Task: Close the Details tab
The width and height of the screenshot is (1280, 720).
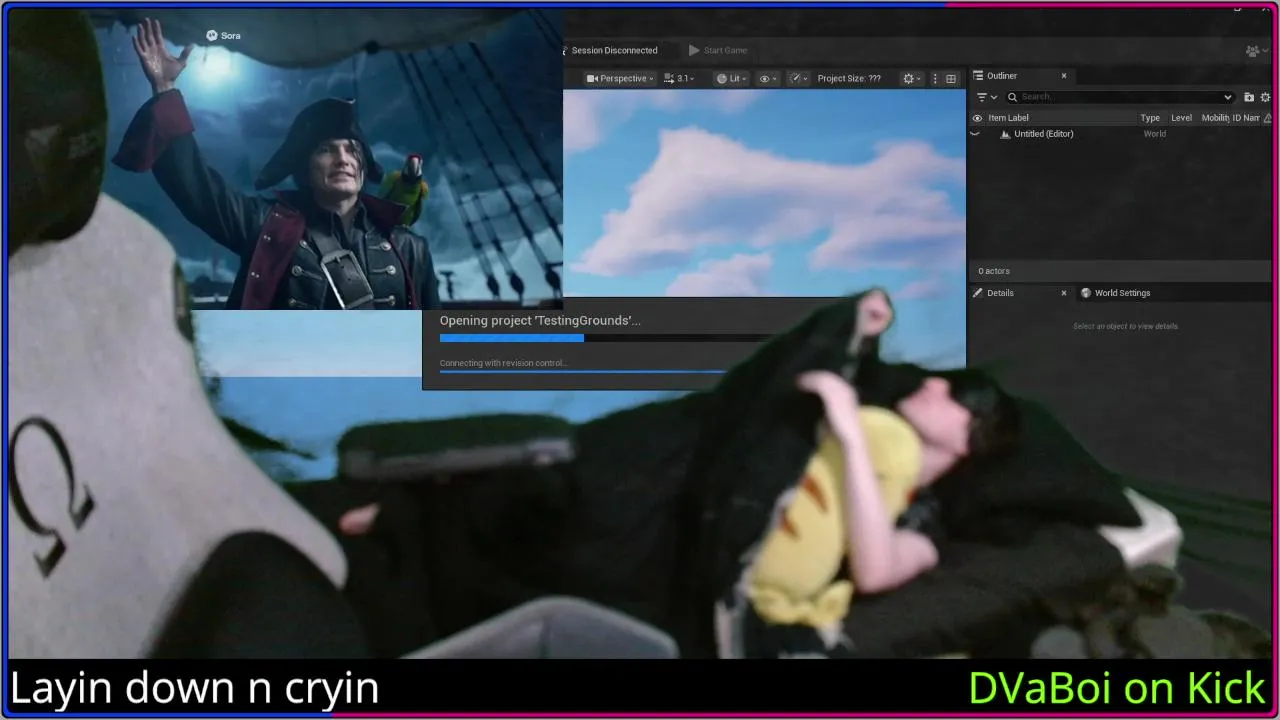Action: [x=1063, y=293]
